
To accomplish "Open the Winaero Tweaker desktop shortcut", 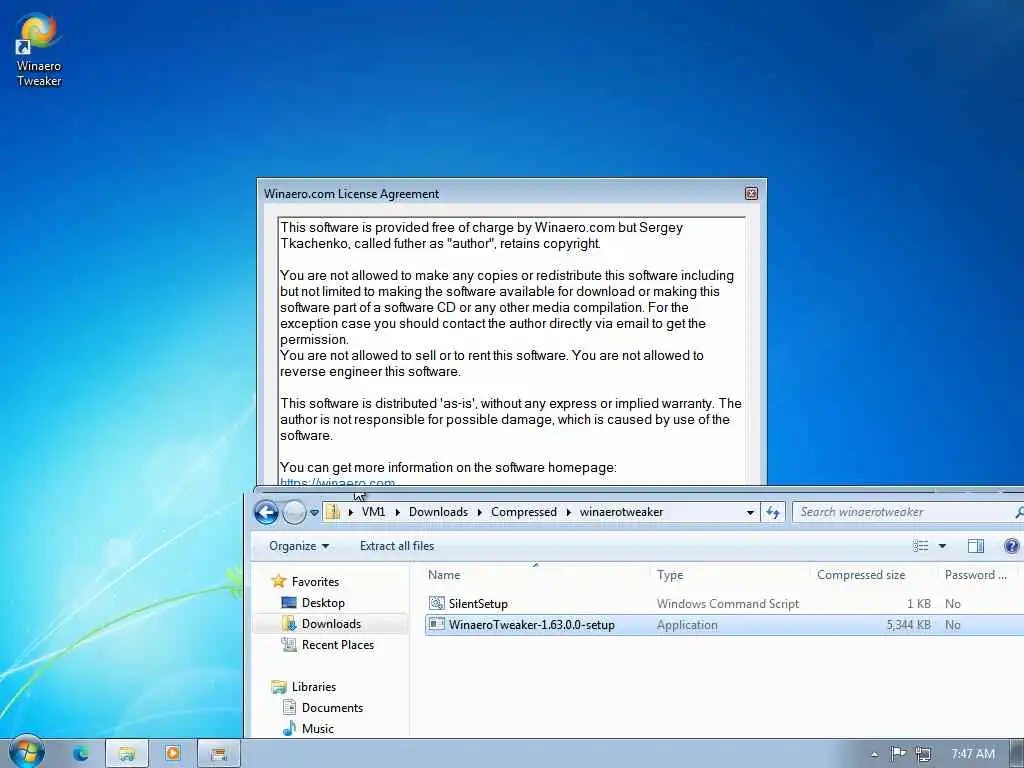I will pyautogui.click(x=39, y=51).
